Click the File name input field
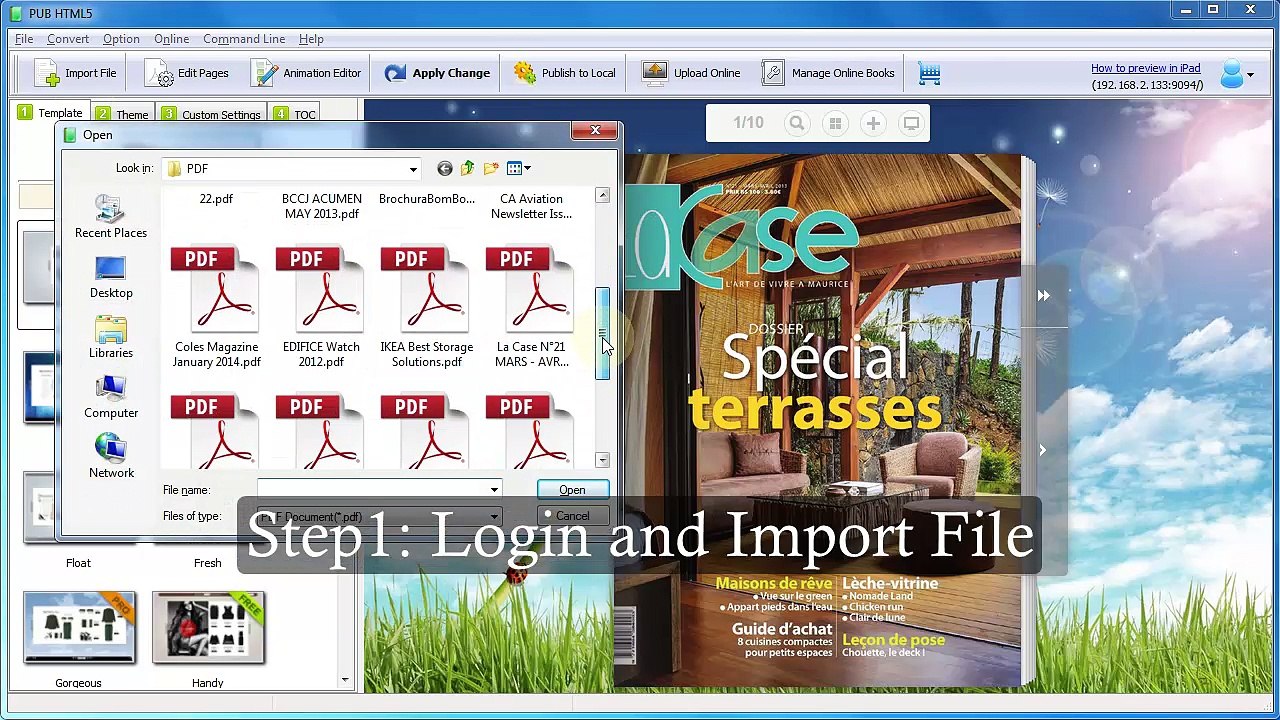The image size is (1280, 720). click(x=372, y=490)
